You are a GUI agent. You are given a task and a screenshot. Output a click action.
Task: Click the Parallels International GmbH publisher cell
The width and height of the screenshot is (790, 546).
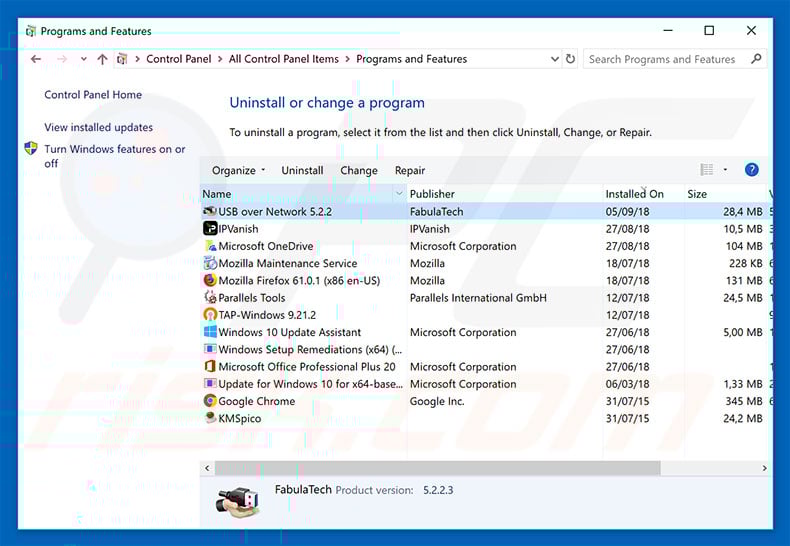coord(478,298)
